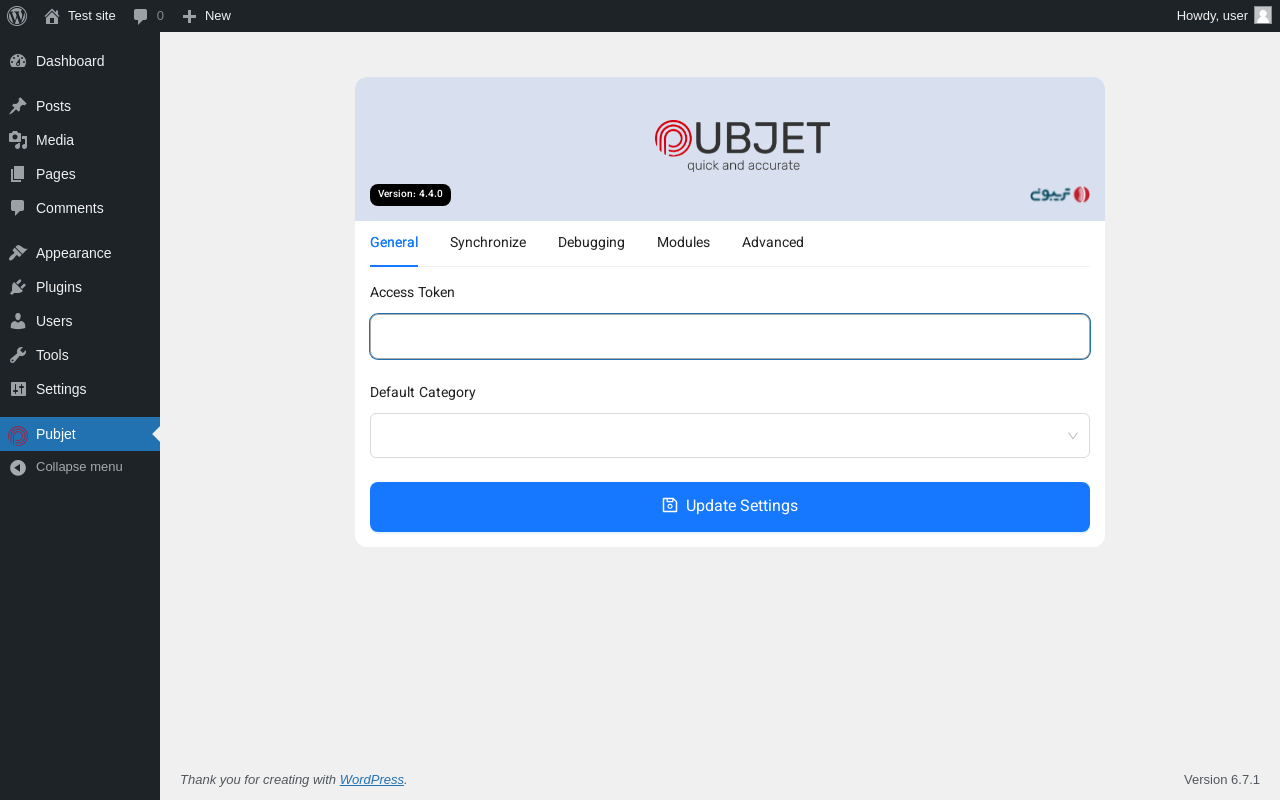Click the Version: 4.4.0 badge
Image resolution: width=1280 pixels, height=800 pixels.
pyautogui.click(x=410, y=195)
